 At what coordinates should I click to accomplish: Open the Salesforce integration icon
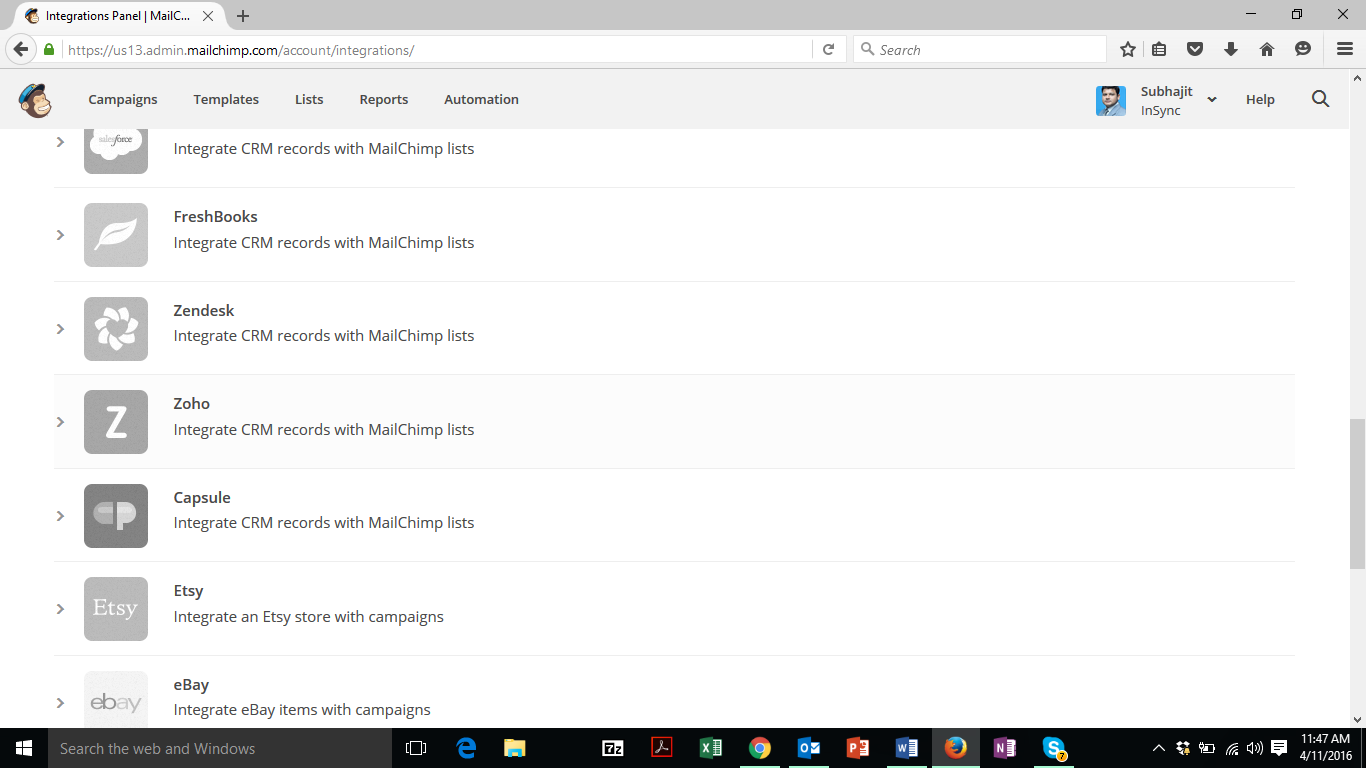point(116,151)
